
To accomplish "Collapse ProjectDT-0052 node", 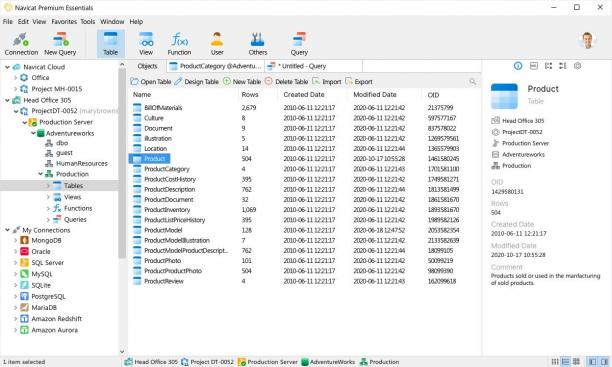I will click(16, 111).
